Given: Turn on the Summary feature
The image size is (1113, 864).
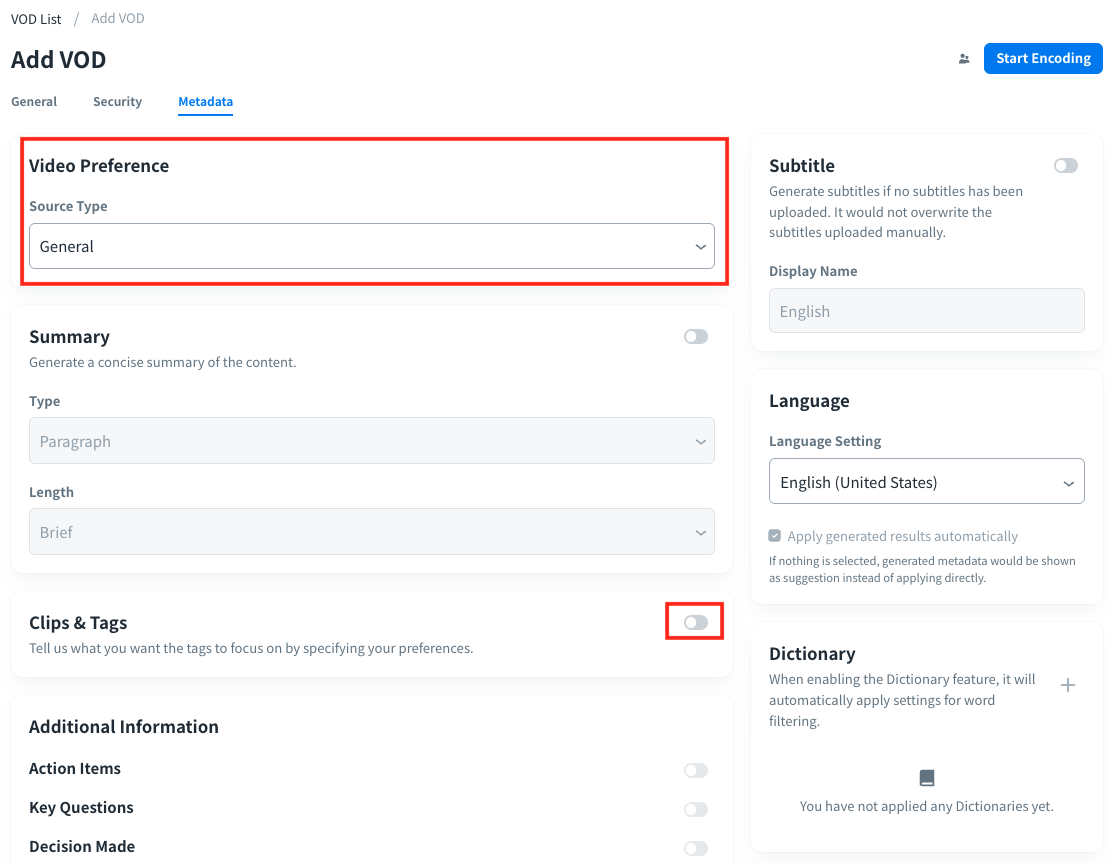Looking at the screenshot, I should click(x=695, y=336).
